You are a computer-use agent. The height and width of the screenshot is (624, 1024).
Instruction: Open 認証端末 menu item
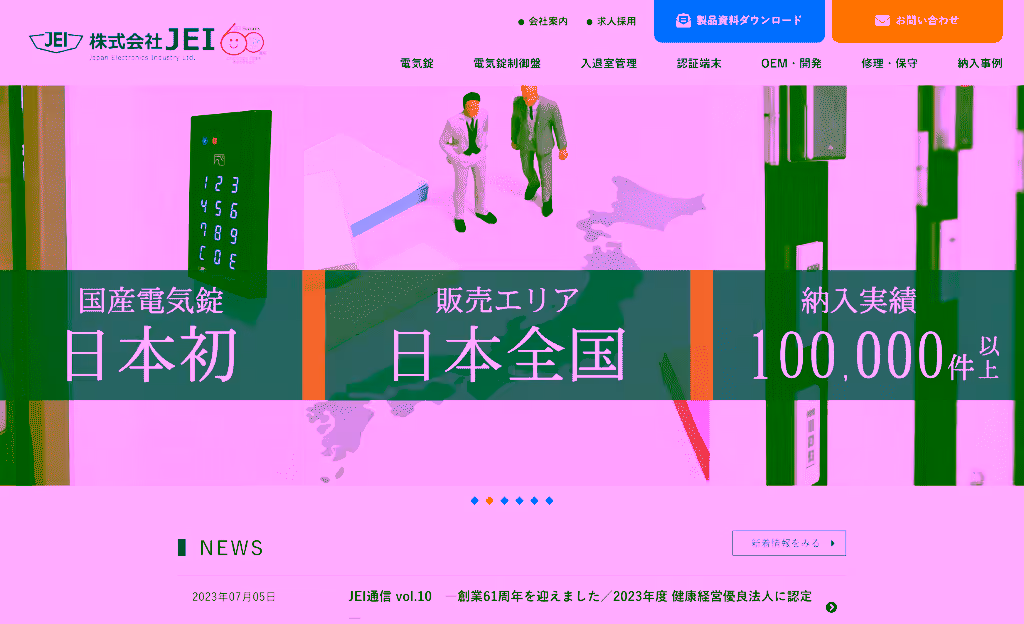(699, 63)
